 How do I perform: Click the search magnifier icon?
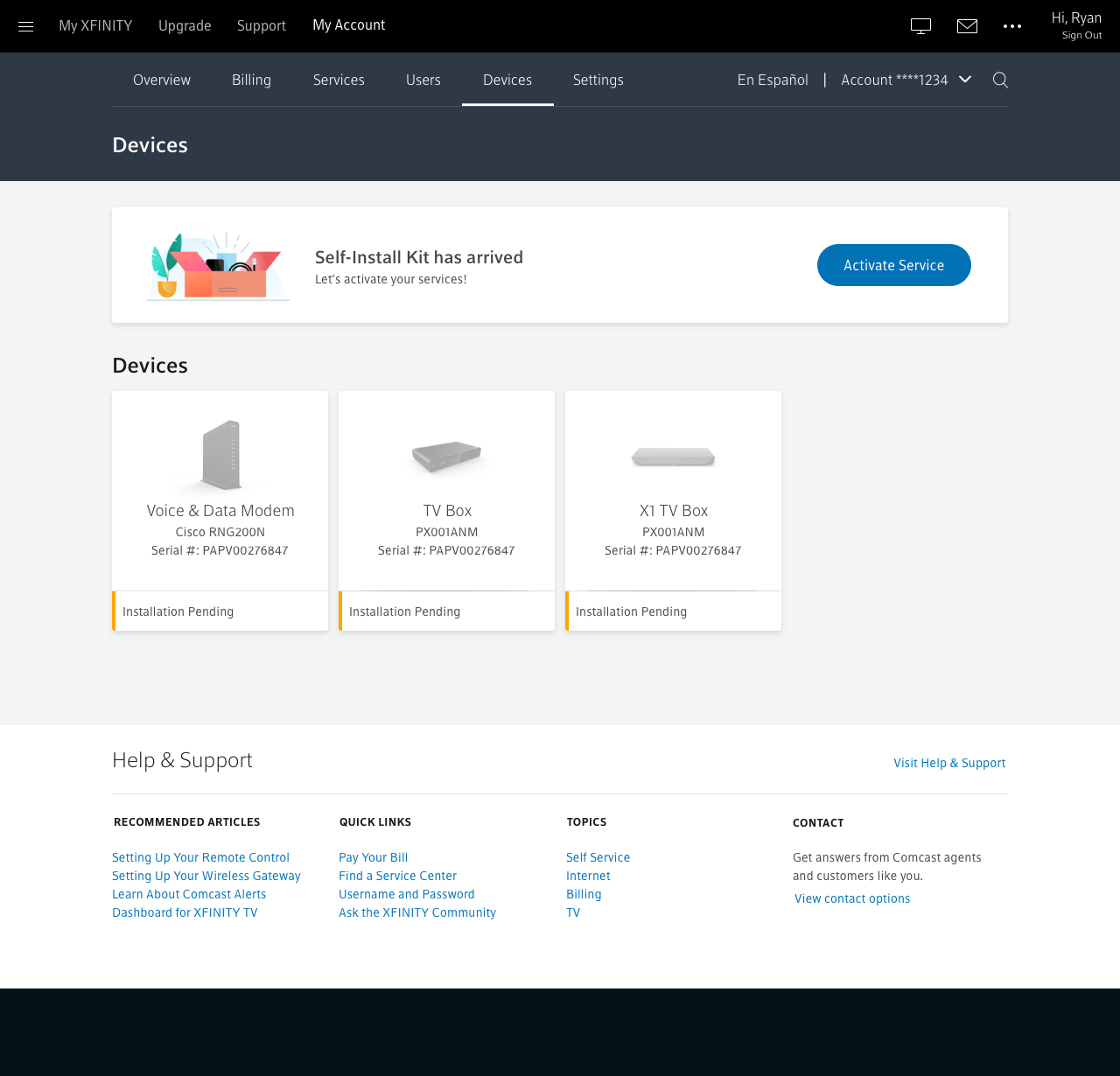[x=1000, y=80]
